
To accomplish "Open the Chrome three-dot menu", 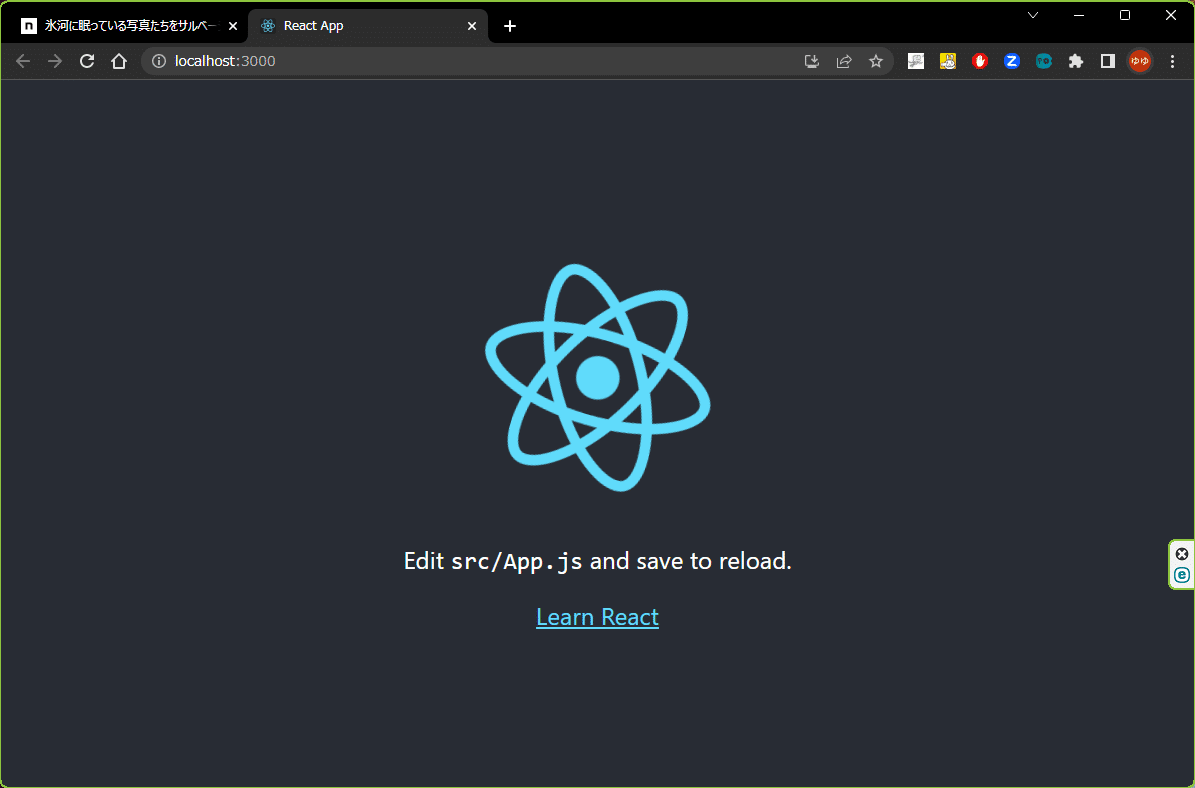I will coord(1172,61).
